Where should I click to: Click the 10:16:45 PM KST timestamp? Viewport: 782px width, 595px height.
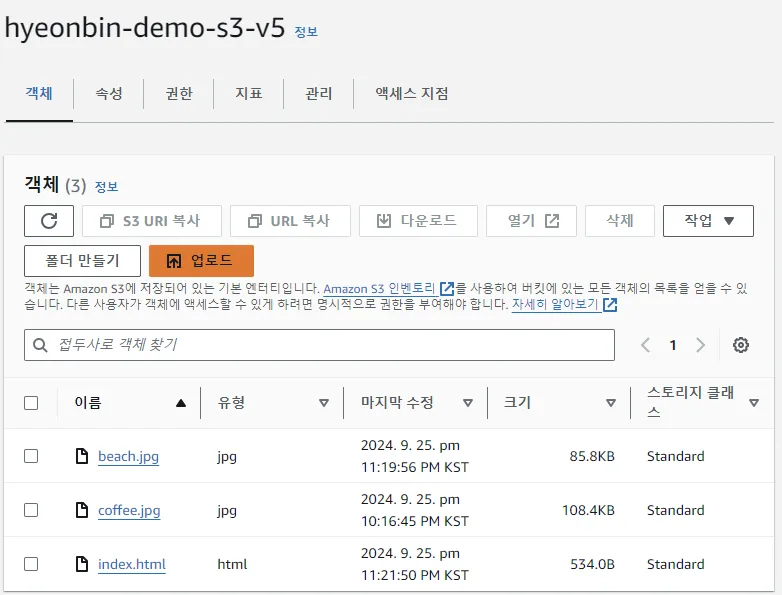[415, 521]
